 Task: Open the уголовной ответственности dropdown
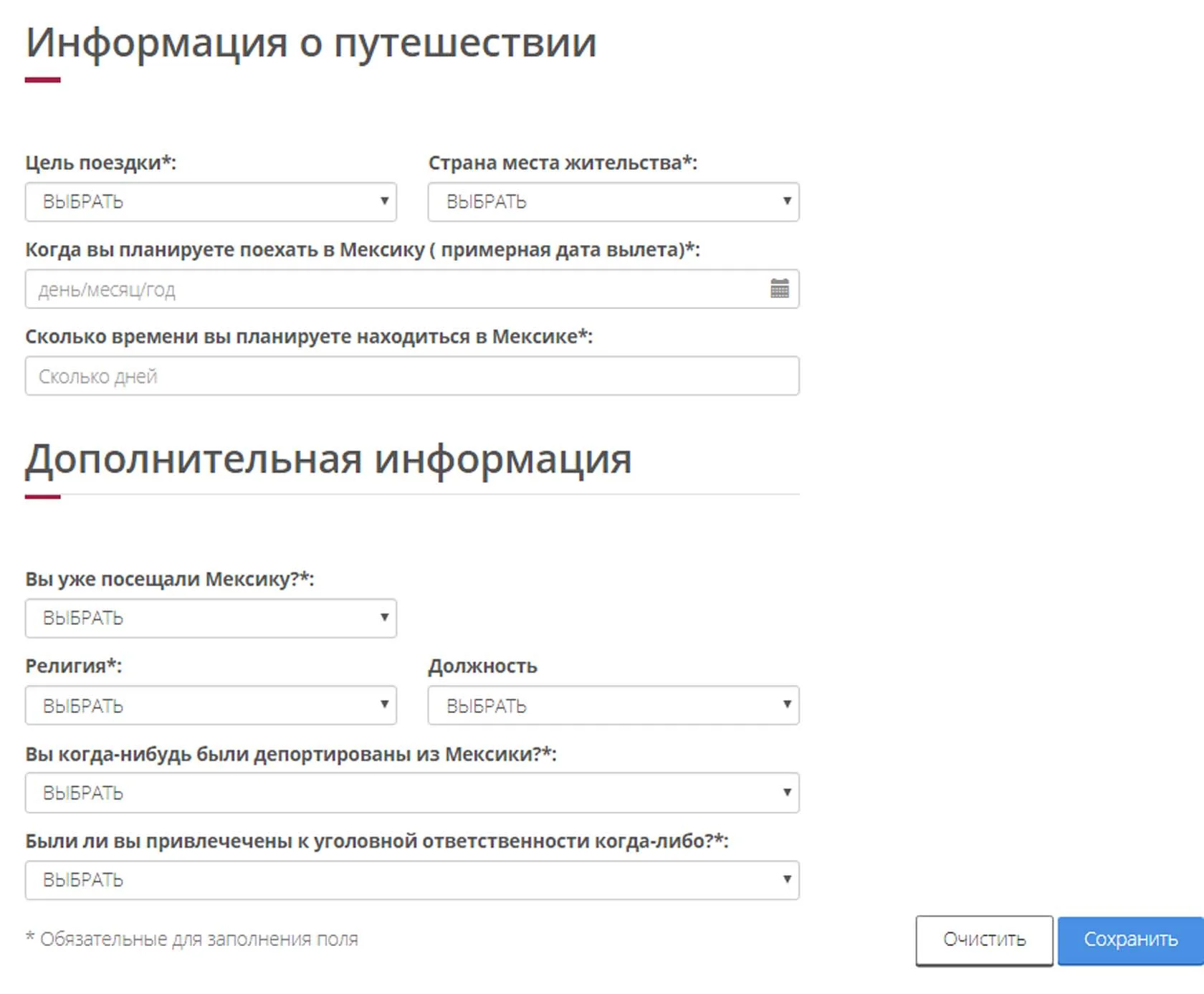tap(412, 880)
